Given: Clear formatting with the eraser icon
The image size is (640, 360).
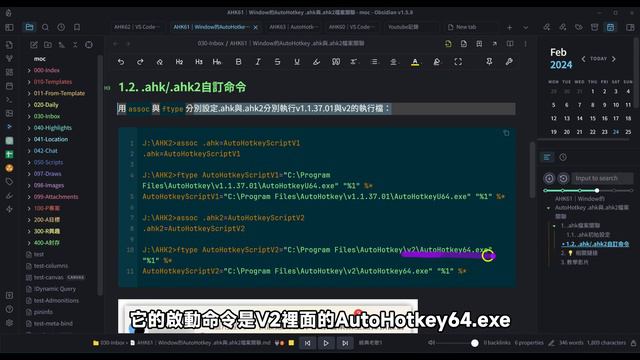Looking at the screenshot, I should point(160,62).
